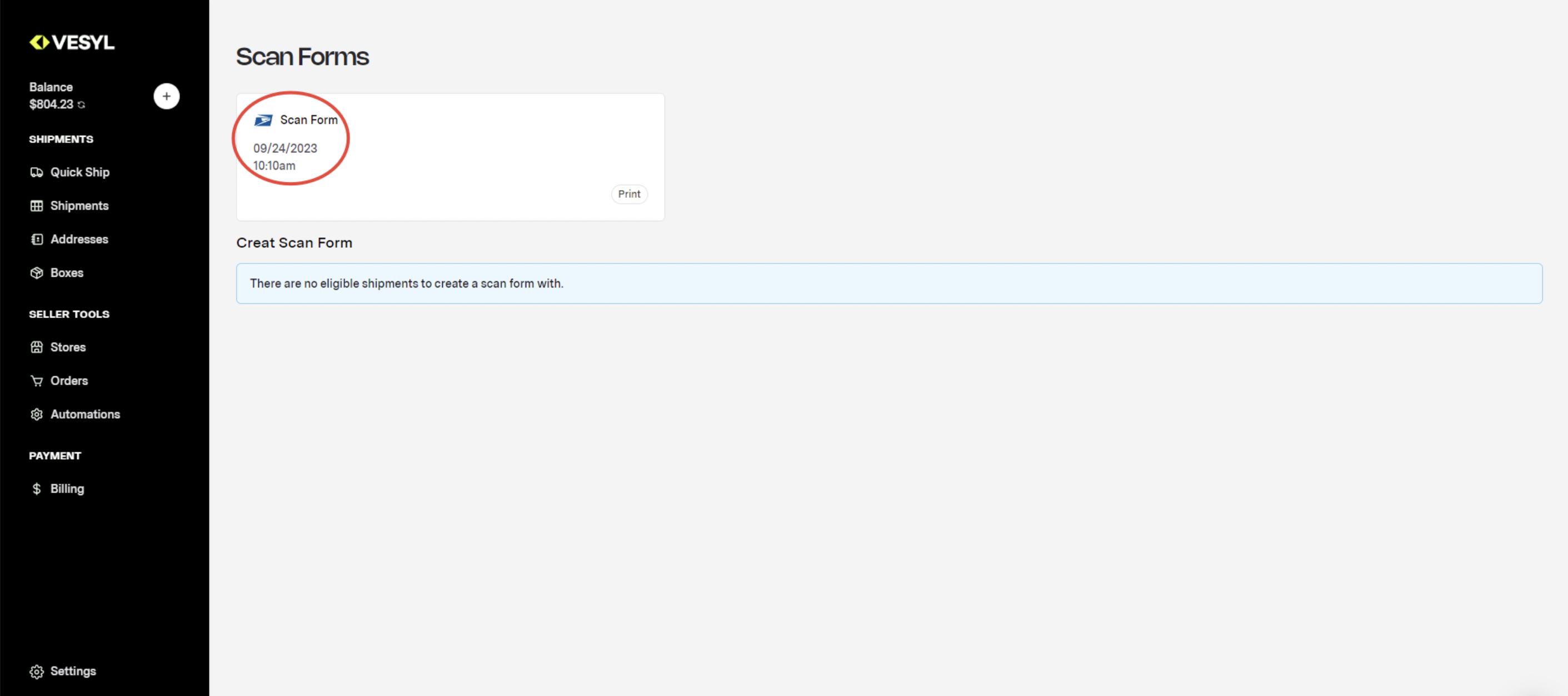Viewport: 1568px width, 696px height.
Task: Click the no eligible shipments notice
Action: click(x=888, y=283)
